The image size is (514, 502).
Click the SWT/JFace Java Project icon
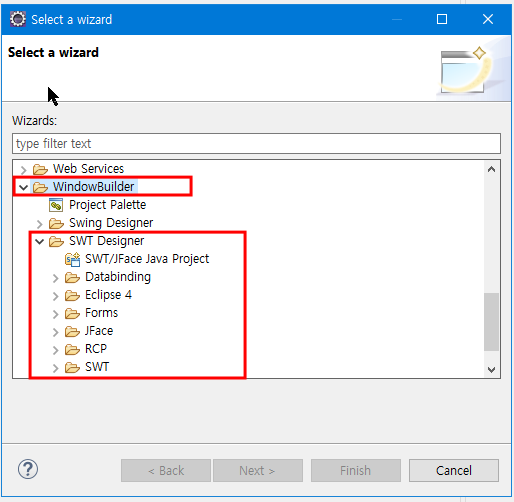point(73,259)
